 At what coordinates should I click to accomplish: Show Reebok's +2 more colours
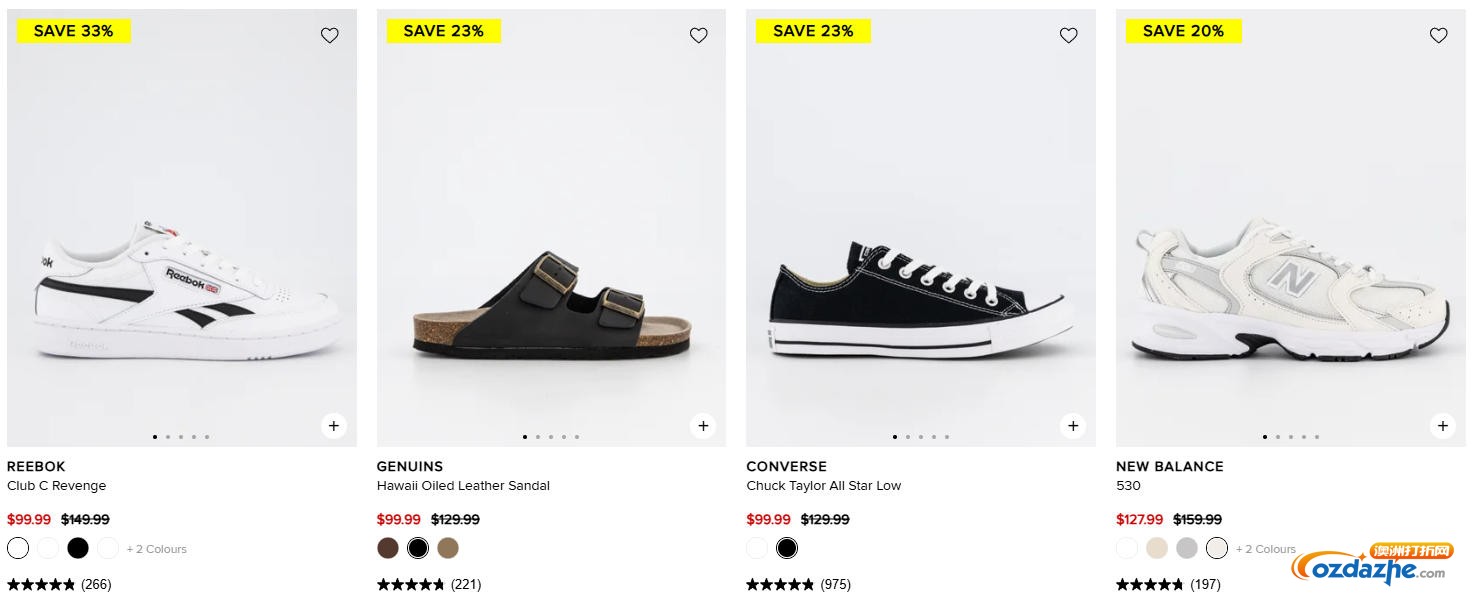[157, 549]
